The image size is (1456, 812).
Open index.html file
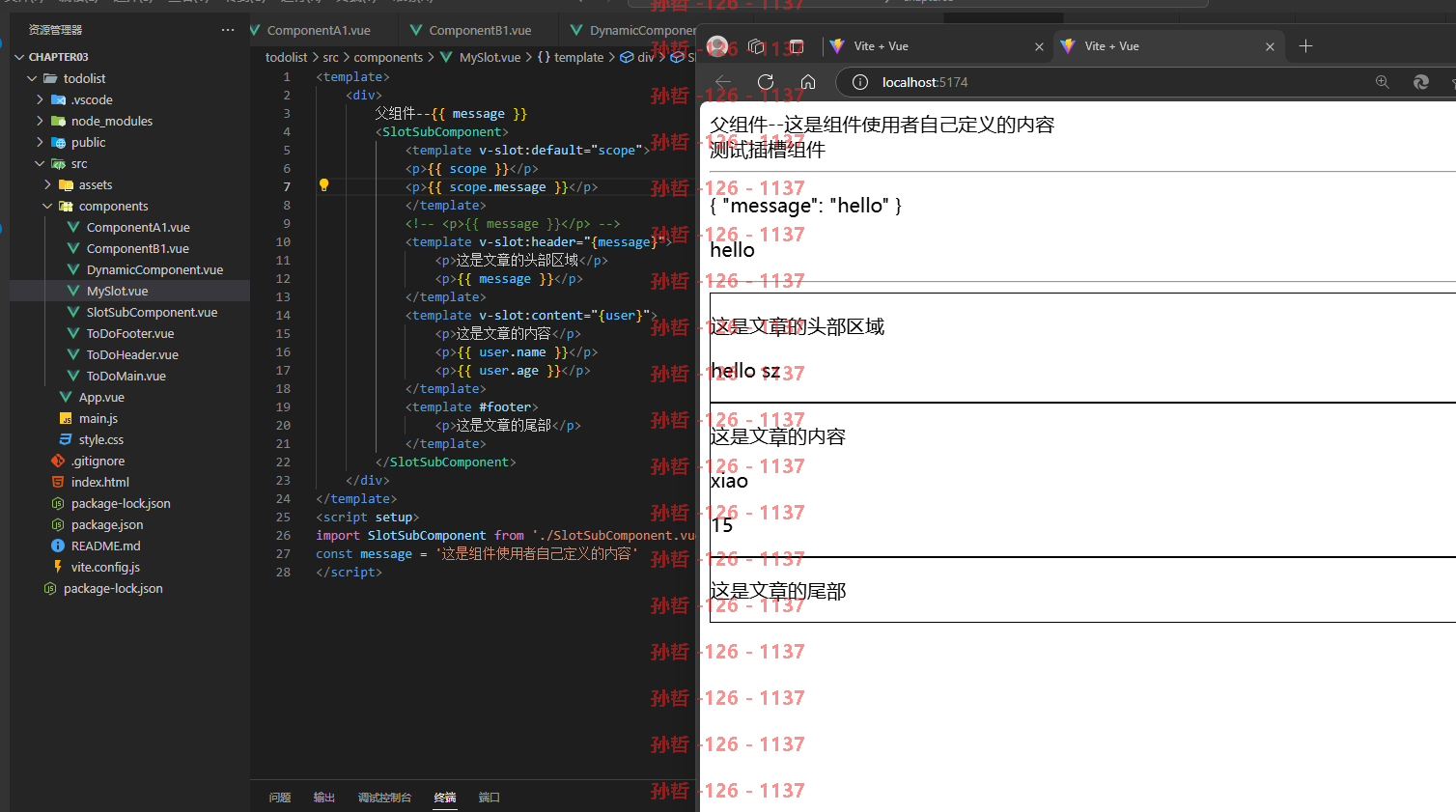click(x=100, y=482)
